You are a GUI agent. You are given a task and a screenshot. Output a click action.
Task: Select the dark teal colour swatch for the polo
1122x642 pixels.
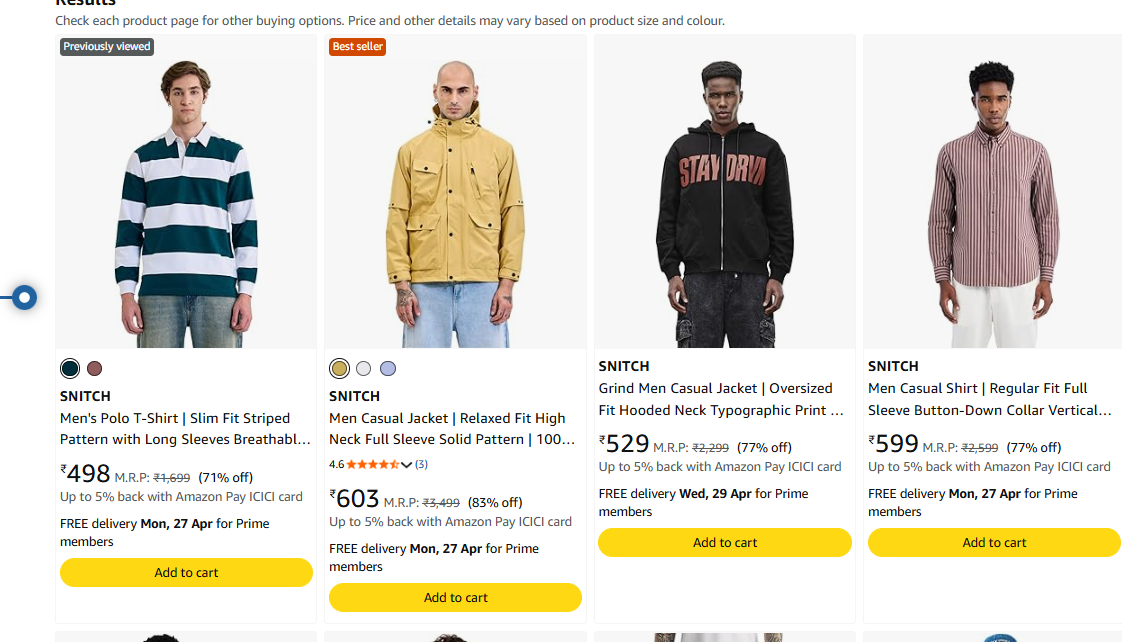point(70,368)
